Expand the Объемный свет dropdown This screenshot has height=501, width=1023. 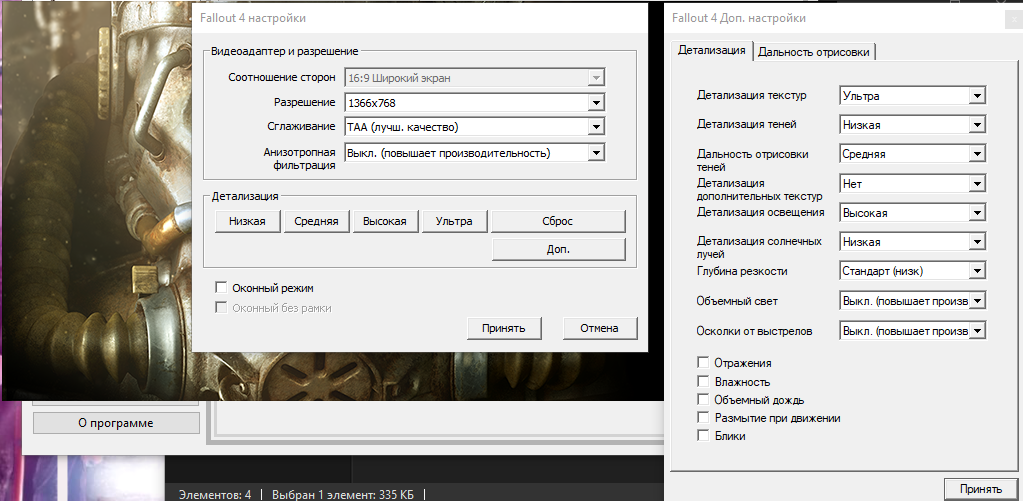[x=912, y=301]
